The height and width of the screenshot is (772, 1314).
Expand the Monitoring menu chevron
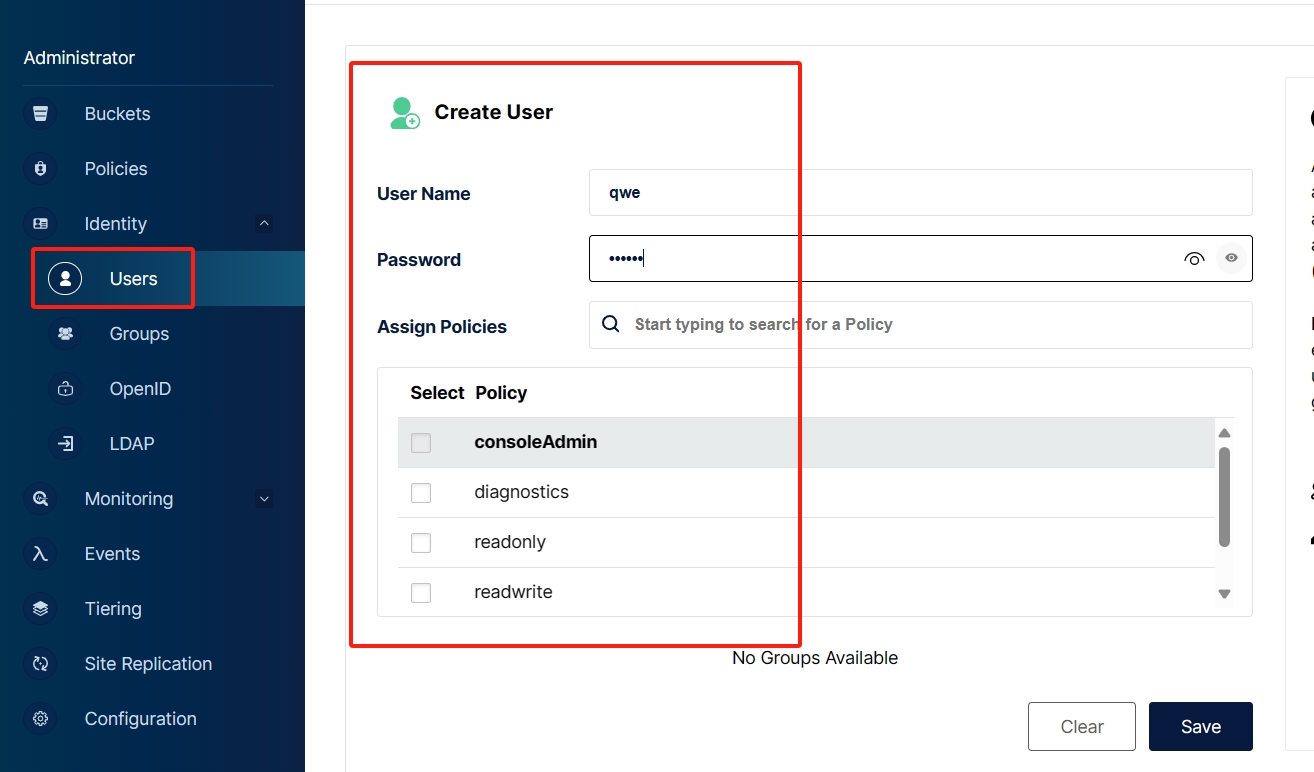pos(264,499)
